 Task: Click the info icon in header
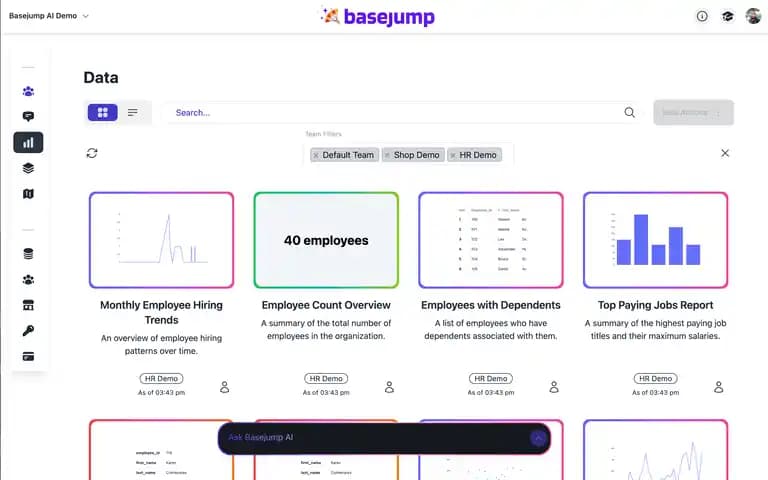pyautogui.click(x=702, y=16)
